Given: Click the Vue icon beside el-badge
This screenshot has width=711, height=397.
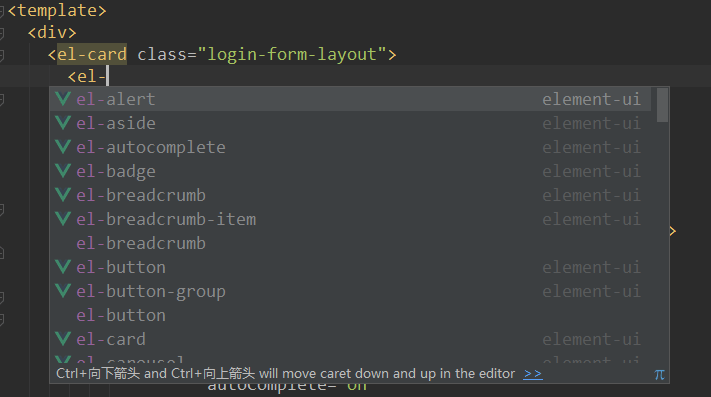Looking at the screenshot, I should coord(63,171).
